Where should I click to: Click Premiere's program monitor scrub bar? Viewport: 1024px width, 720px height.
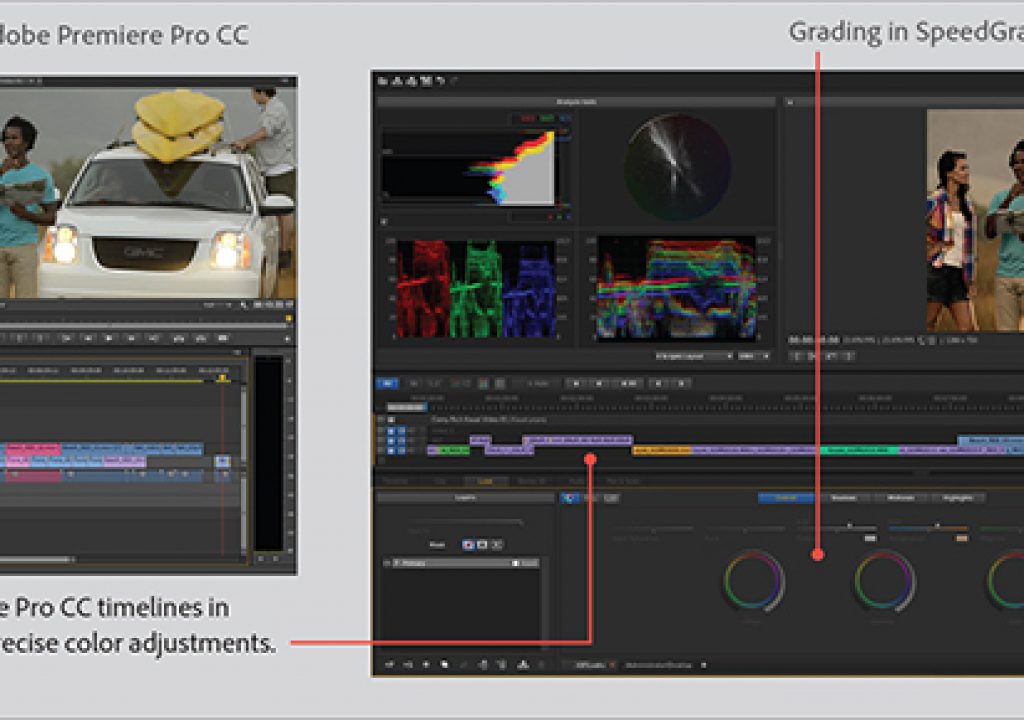(144, 325)
